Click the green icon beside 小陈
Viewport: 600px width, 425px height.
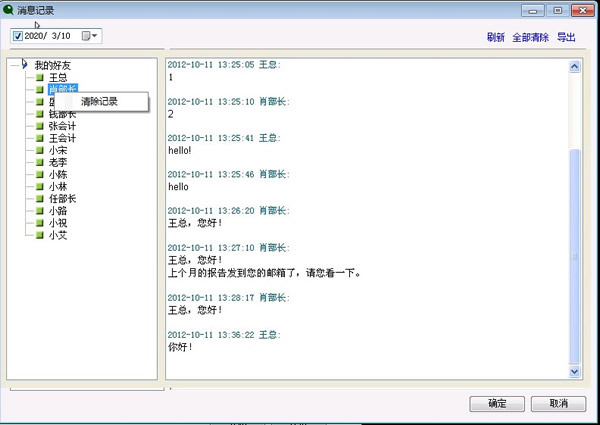(41, 174)
